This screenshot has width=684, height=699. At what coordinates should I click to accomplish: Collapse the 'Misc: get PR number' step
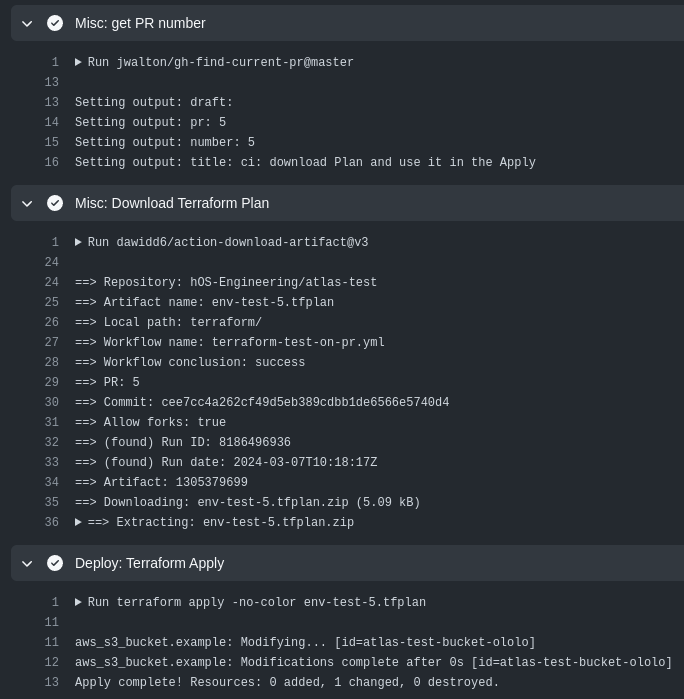pyautogui.click(x=27, y=23)
